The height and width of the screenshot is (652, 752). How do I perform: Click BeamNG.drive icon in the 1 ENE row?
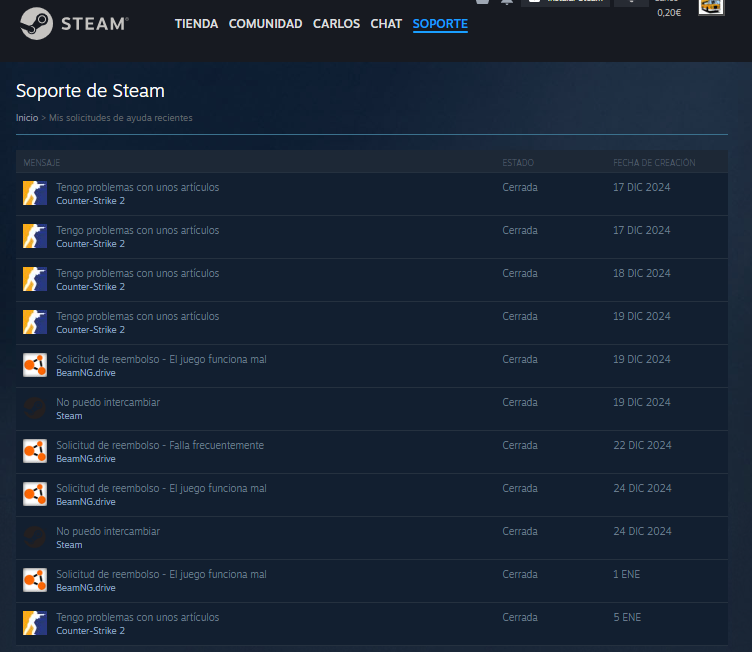coord(35,580)
